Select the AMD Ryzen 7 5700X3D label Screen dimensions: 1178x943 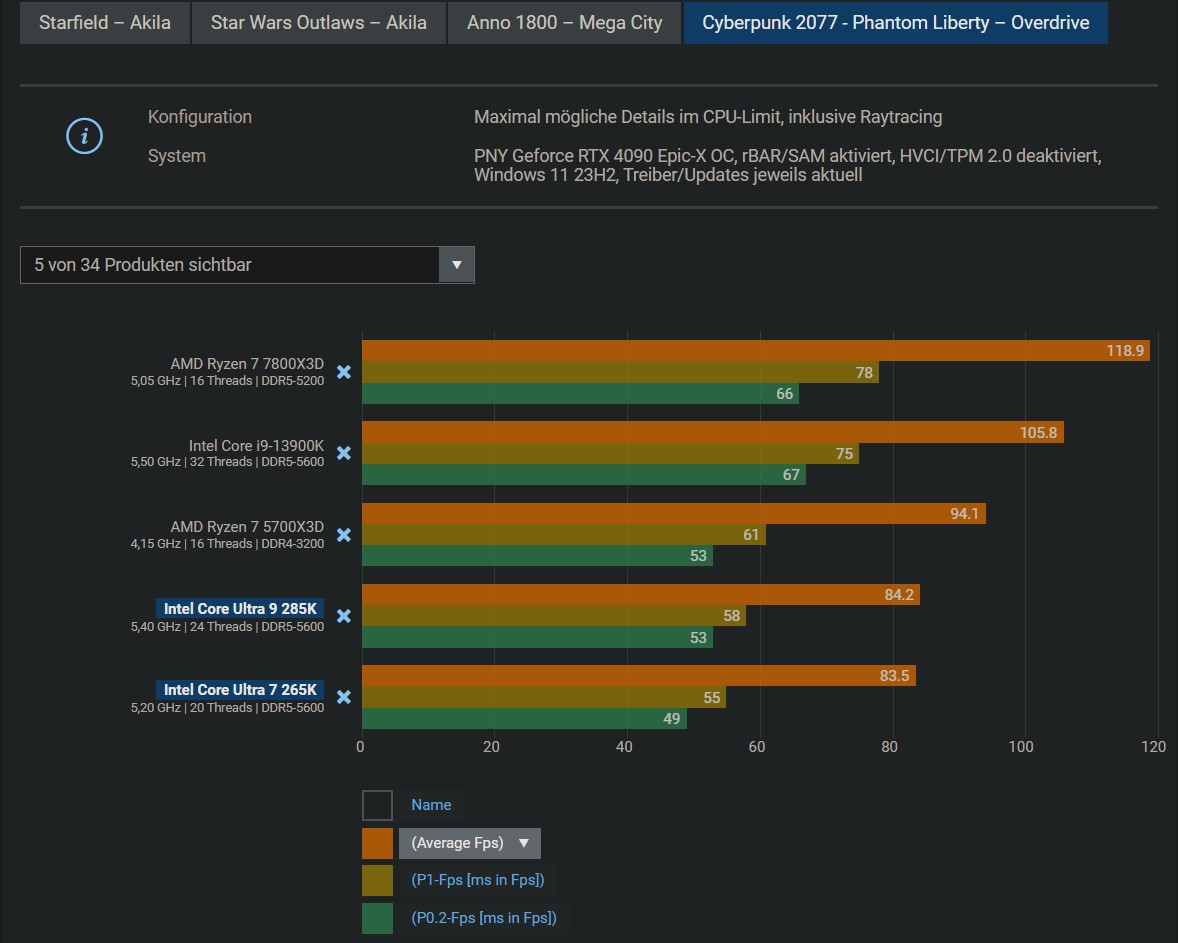click(247, 527)
